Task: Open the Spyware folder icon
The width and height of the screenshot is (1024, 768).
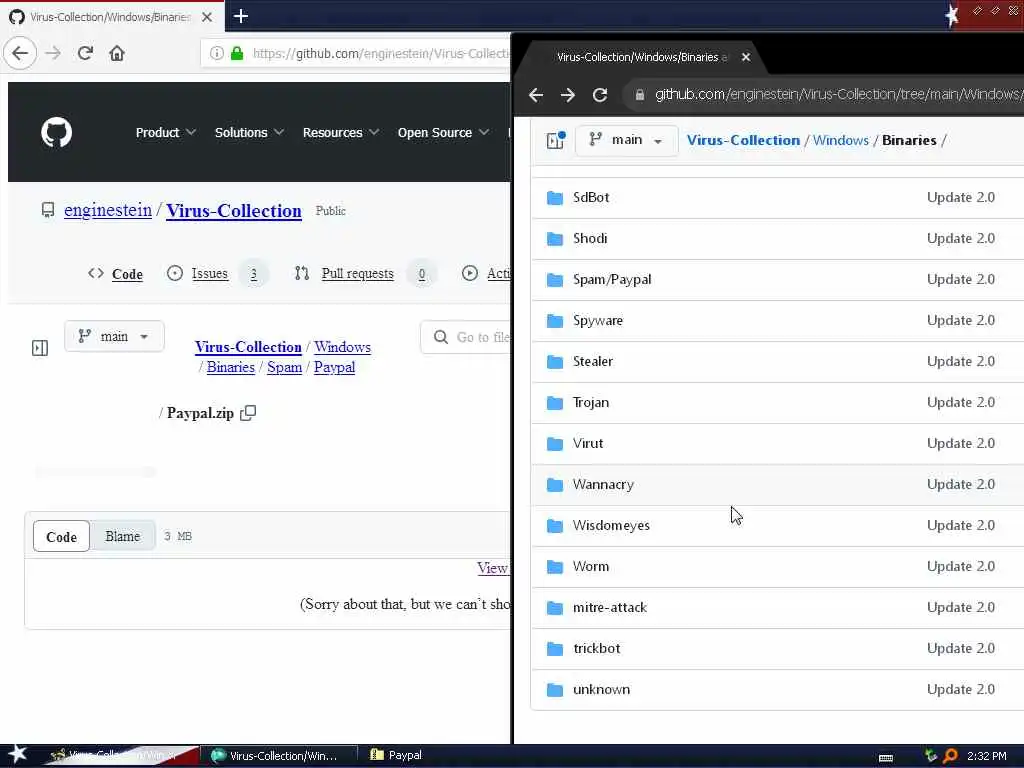Action: [x=555, y=321]
